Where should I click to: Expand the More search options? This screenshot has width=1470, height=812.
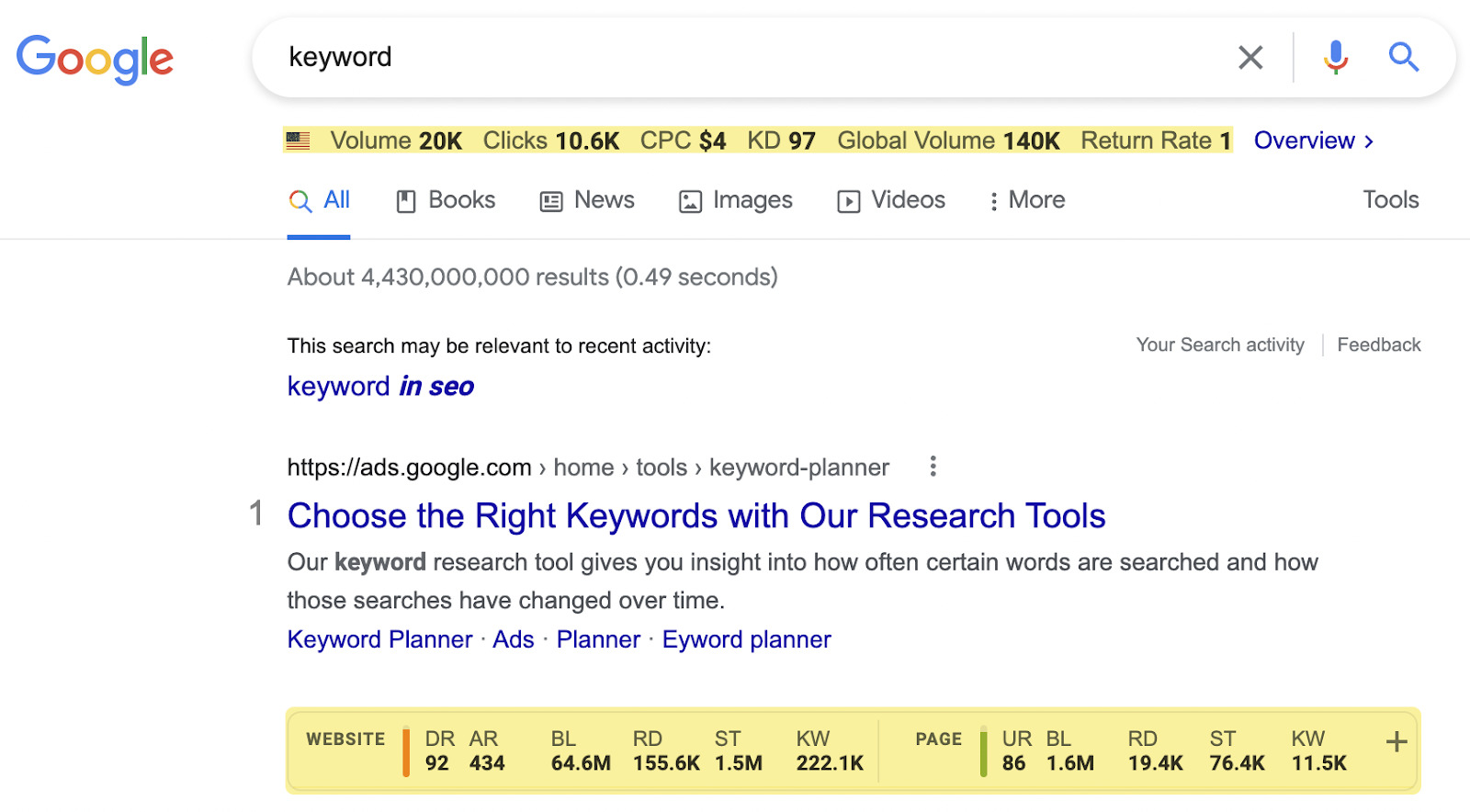click(1027, 200)
